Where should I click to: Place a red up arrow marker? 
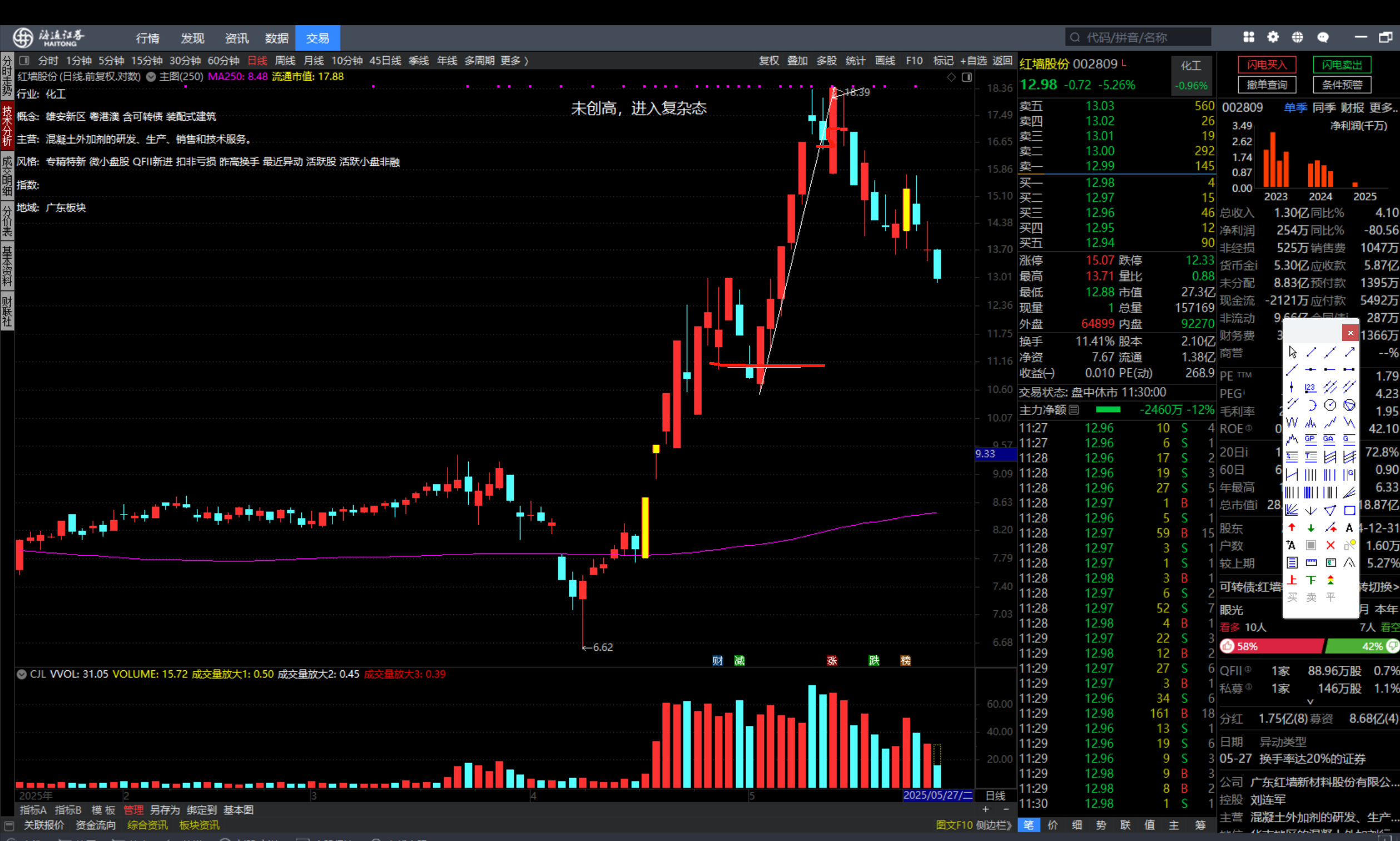[1292, 528]
